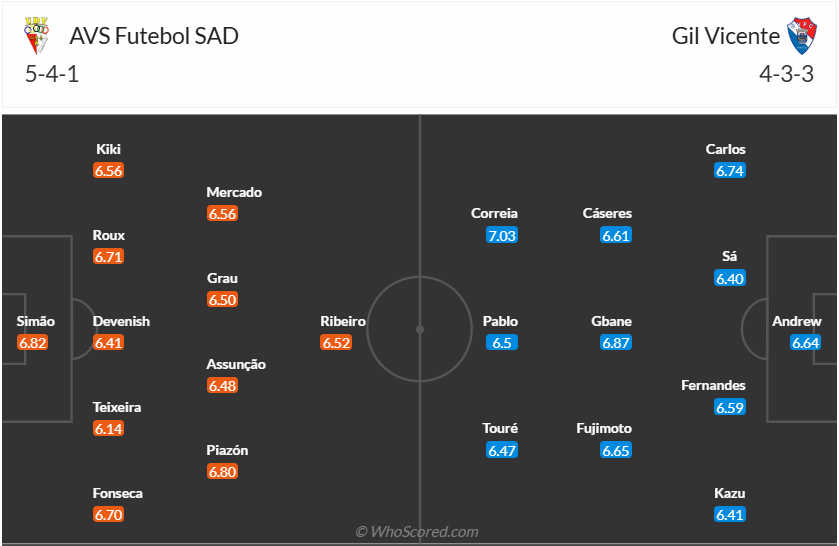Select goalkeeper Andrew's 6.64 rating badge

pyautogui.click(x=806, y=343)
